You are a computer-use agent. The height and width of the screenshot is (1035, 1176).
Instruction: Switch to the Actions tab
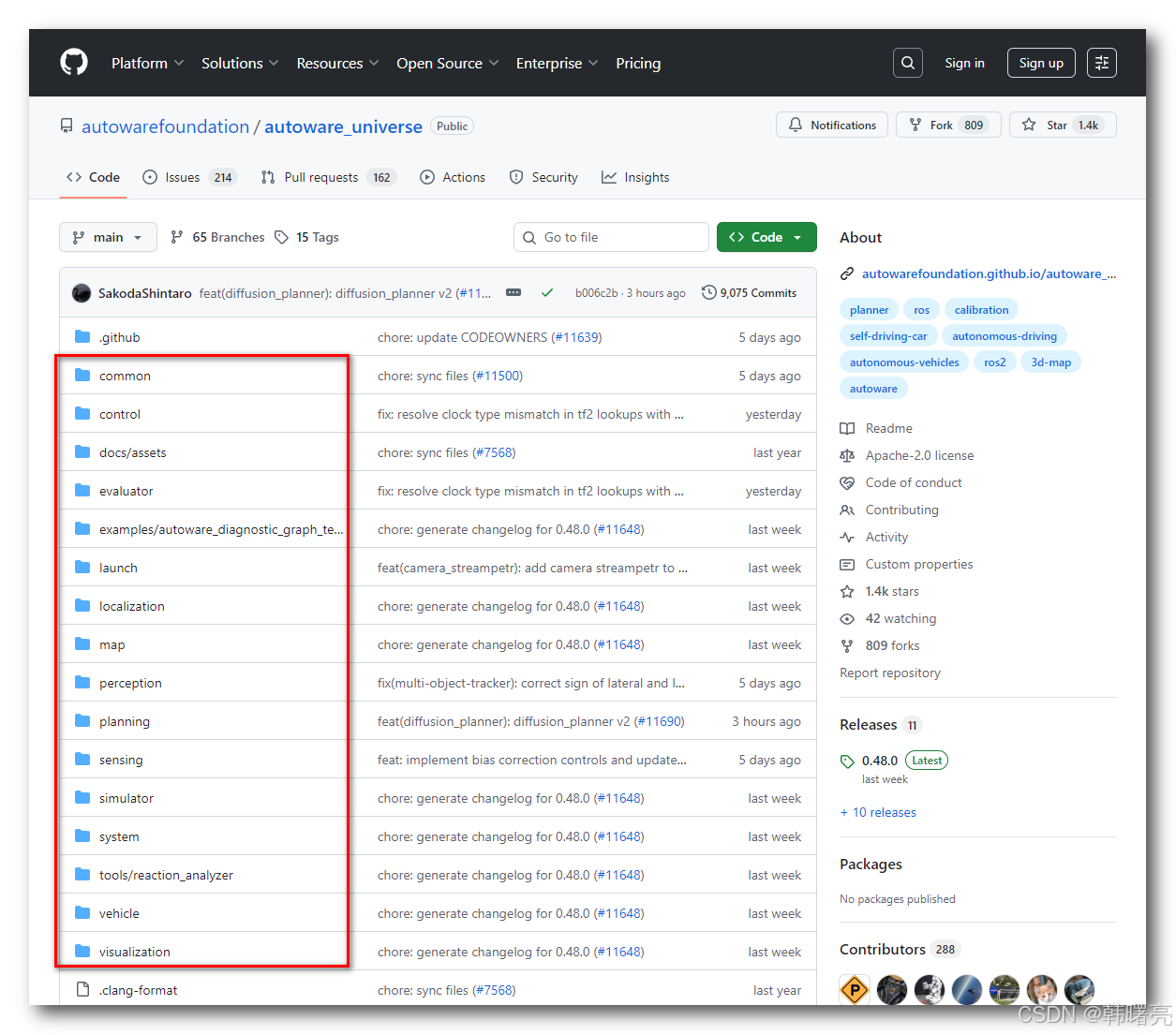click(453, 177)
